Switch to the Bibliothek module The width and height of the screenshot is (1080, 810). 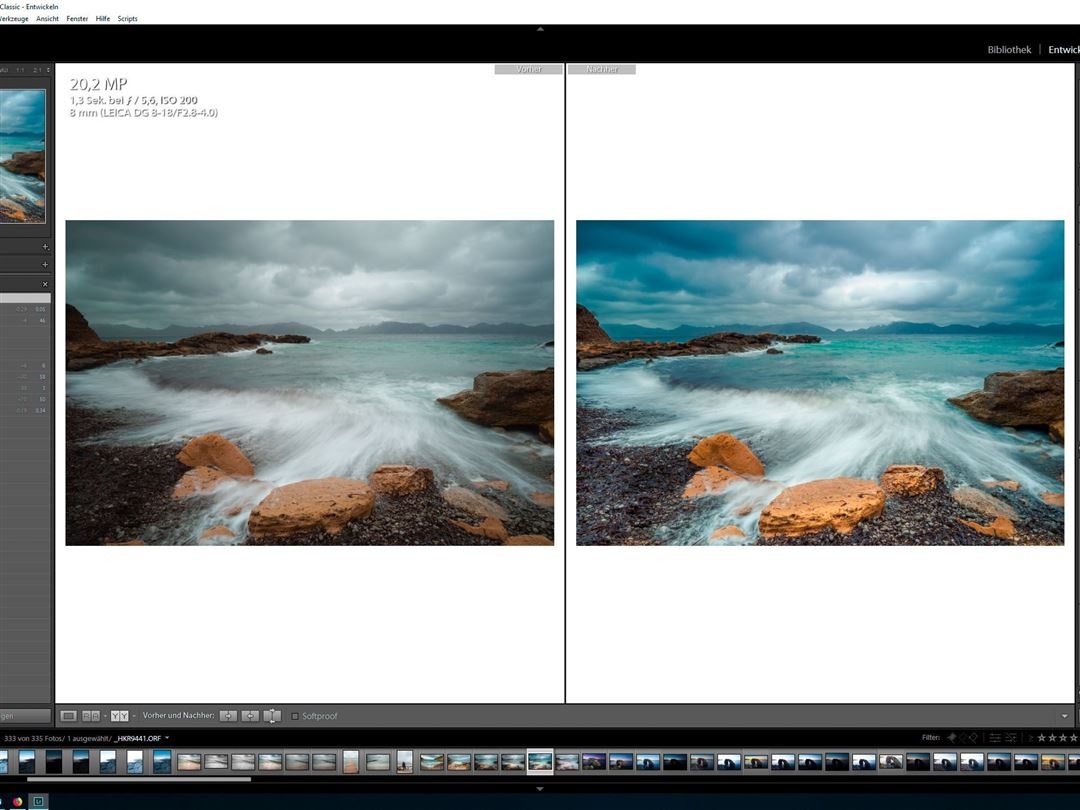tap(1008, 50)
